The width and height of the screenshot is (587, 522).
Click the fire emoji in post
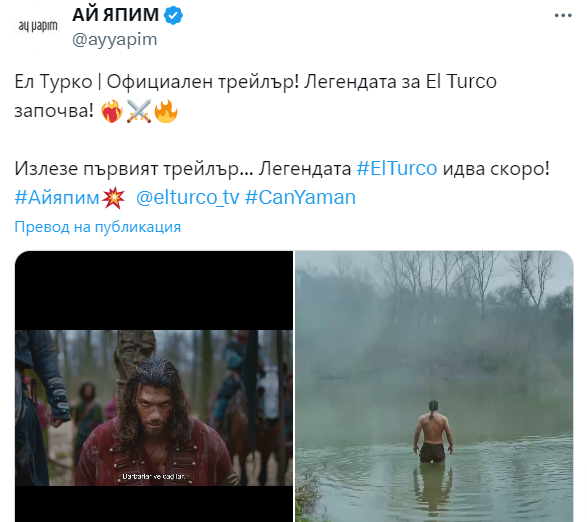(x=166, y=111)
